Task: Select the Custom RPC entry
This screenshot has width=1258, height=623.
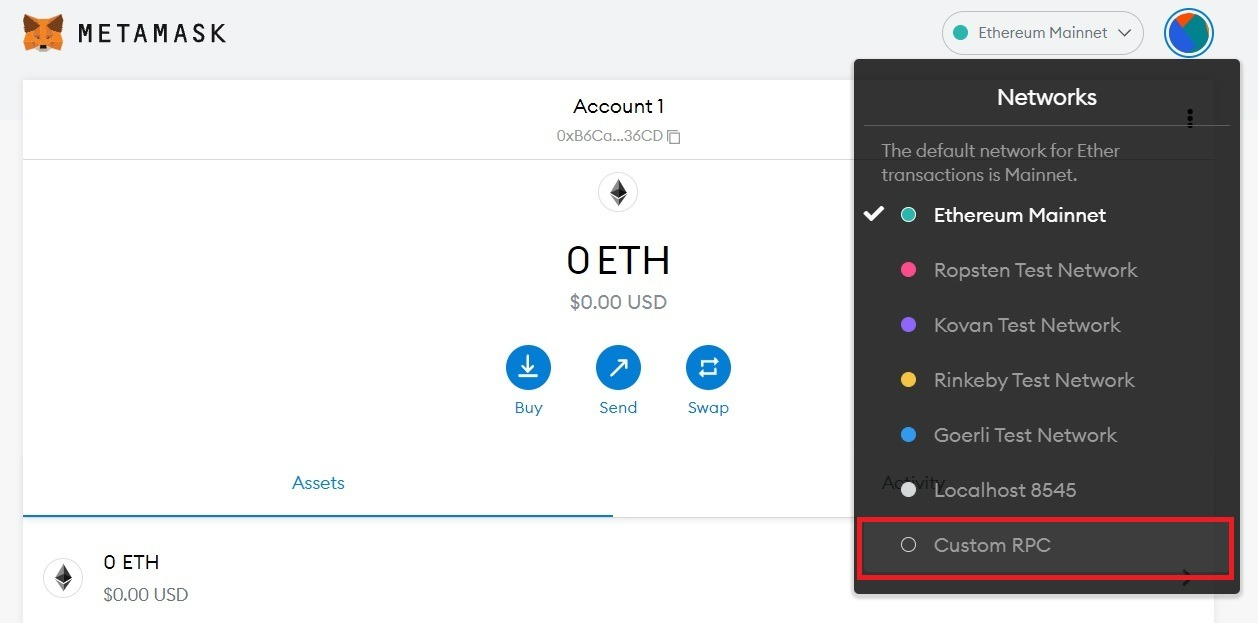Action: click(992, 545)
